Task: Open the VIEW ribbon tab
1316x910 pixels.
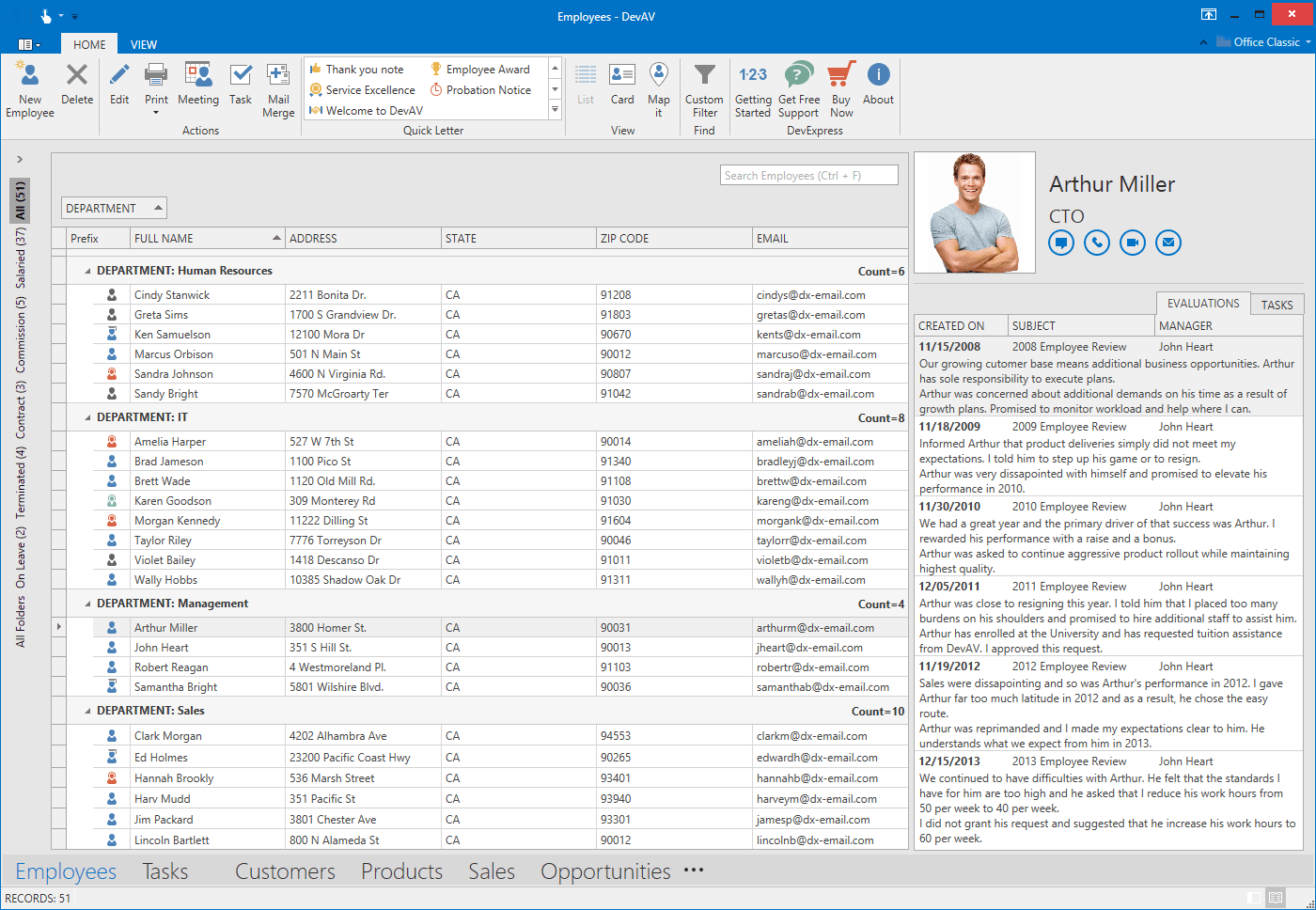Action: pos(144,44)
